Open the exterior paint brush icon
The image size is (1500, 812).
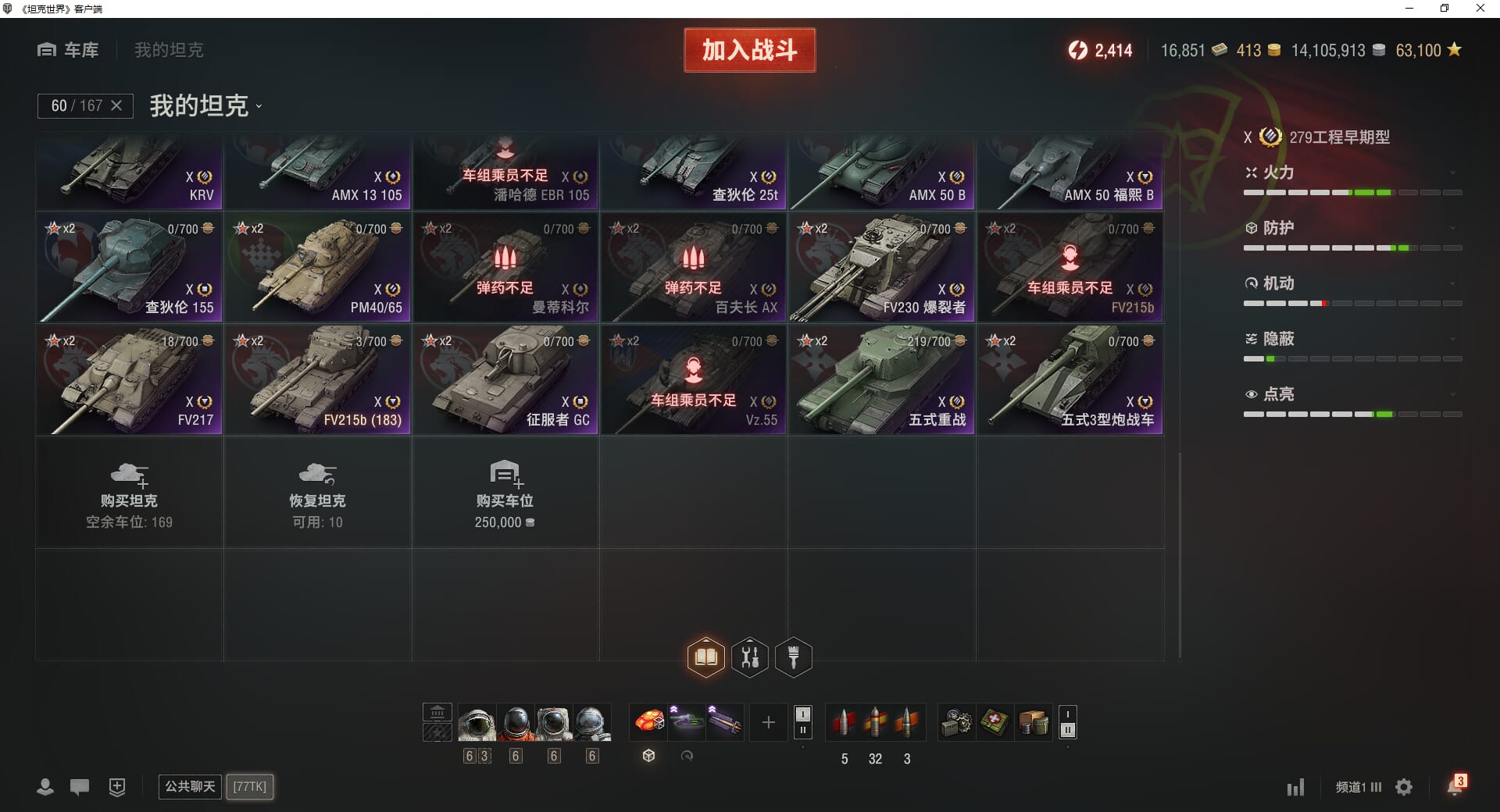coord(794,657)
